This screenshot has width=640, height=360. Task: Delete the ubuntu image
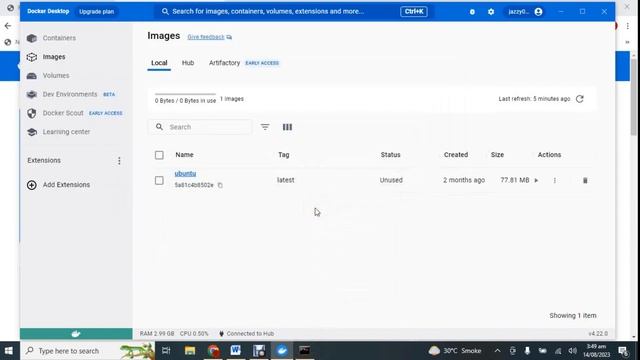pyautogui.click(x=585, y=180)
